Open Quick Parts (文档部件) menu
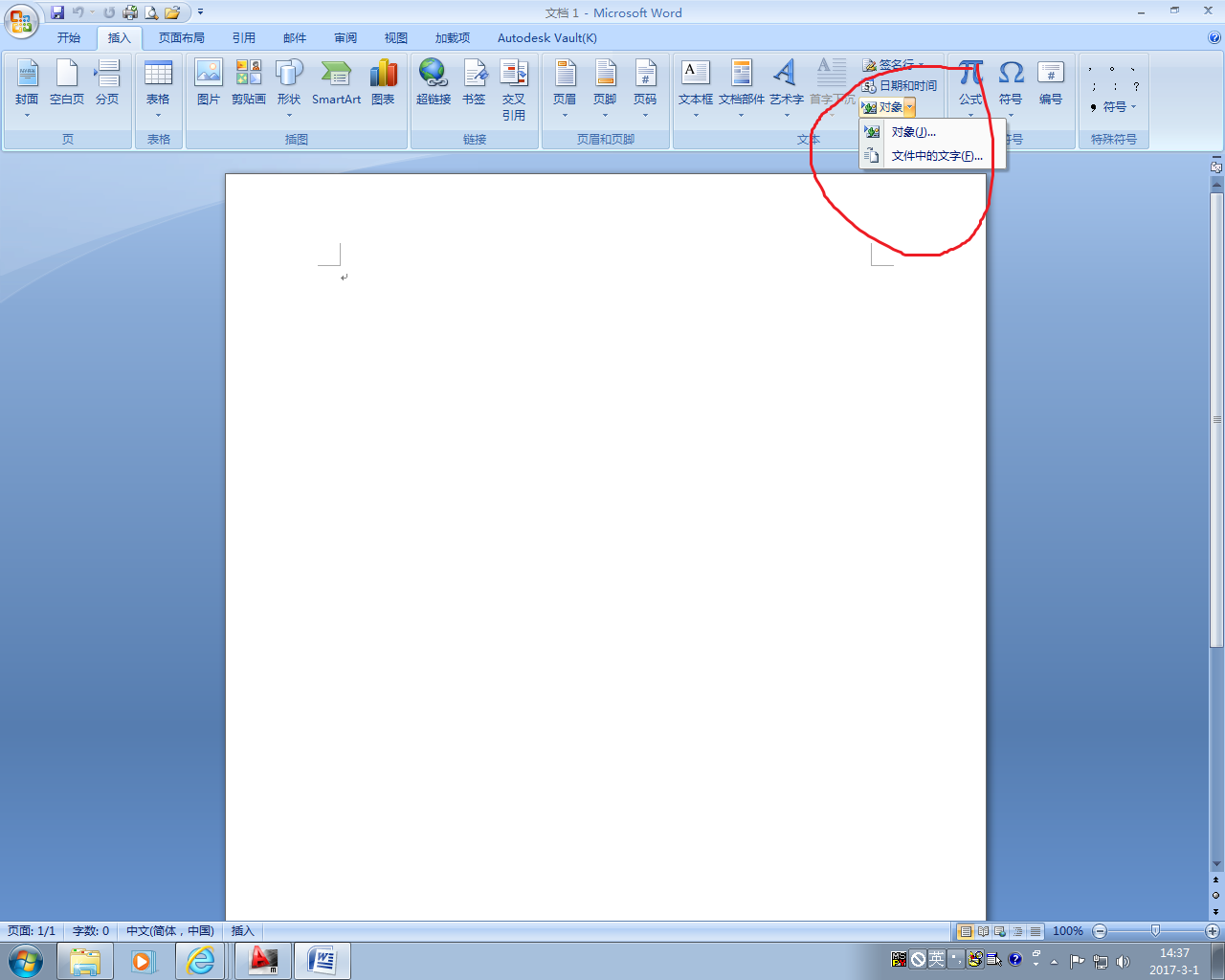Screen dimensions: 1225x980 742,88
